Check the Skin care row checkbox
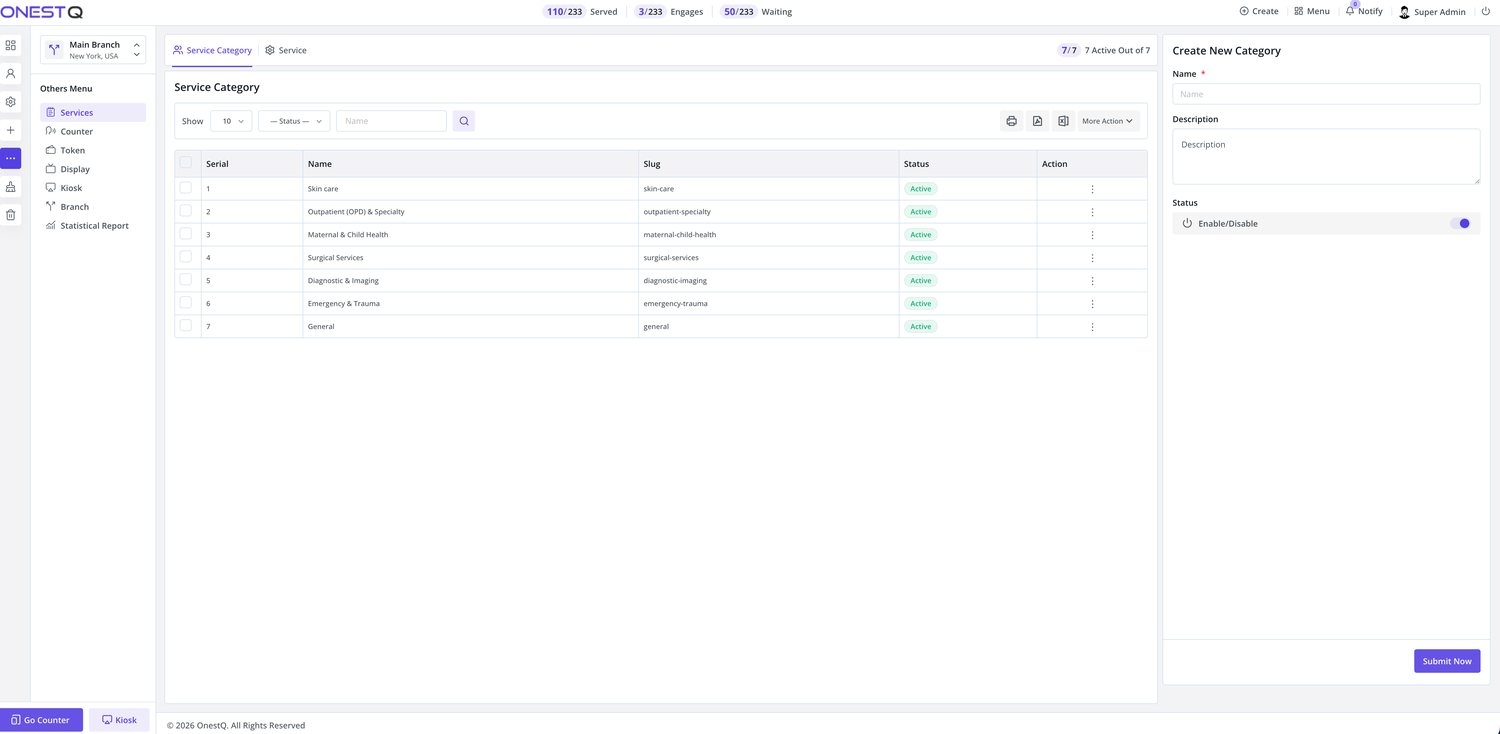 pyautogui.click(x=185, y=187)
